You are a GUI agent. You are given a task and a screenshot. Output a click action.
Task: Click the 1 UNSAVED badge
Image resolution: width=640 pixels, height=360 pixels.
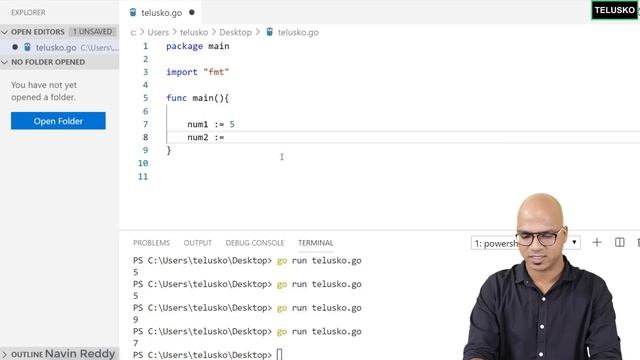click(x=92, y=31)
